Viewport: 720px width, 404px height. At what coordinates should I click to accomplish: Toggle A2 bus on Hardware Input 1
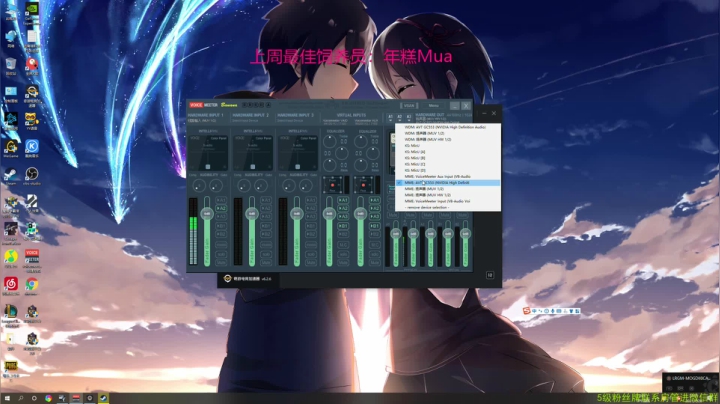221,208
